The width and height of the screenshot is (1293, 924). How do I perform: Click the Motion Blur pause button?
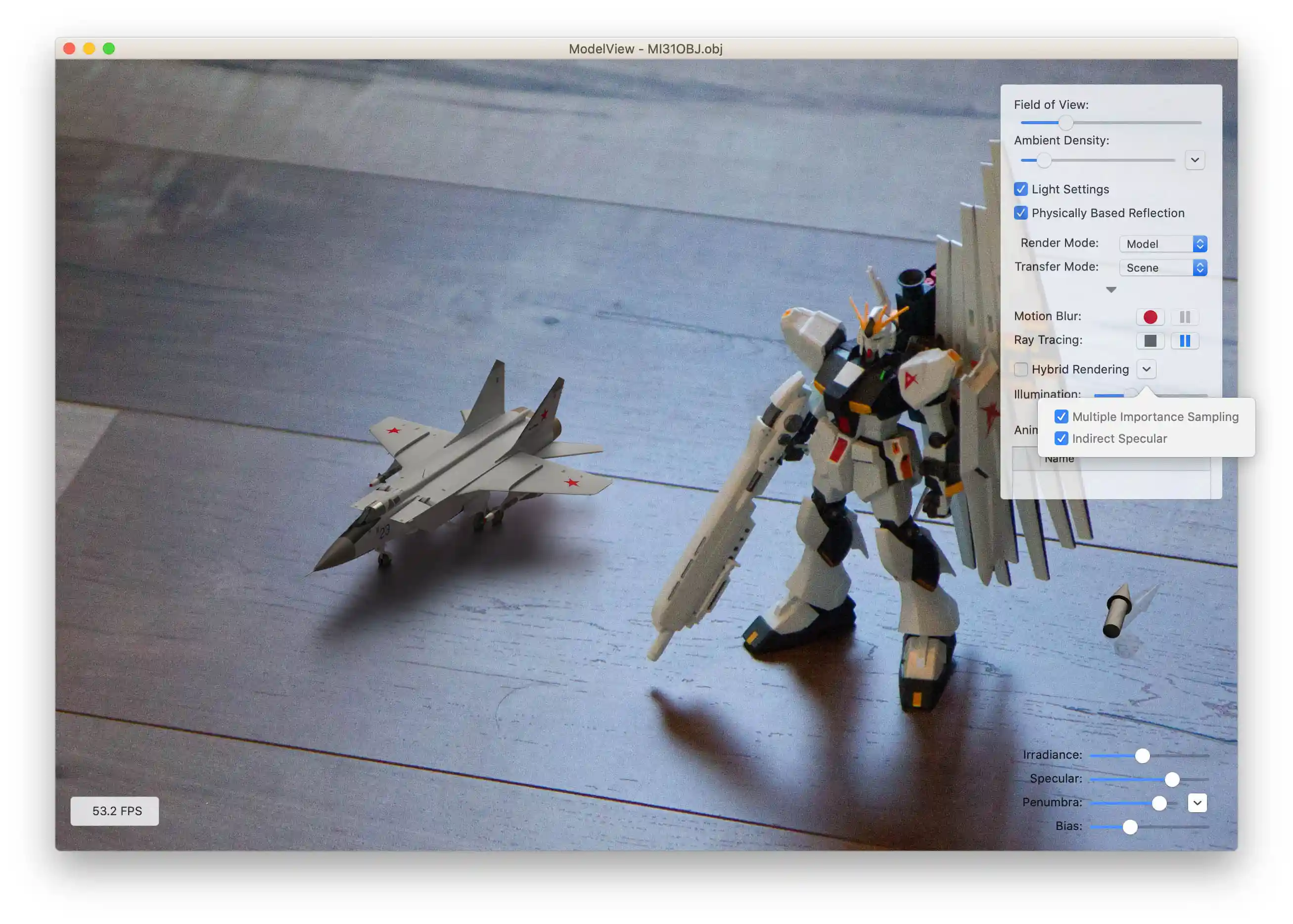click(1184, 317)
